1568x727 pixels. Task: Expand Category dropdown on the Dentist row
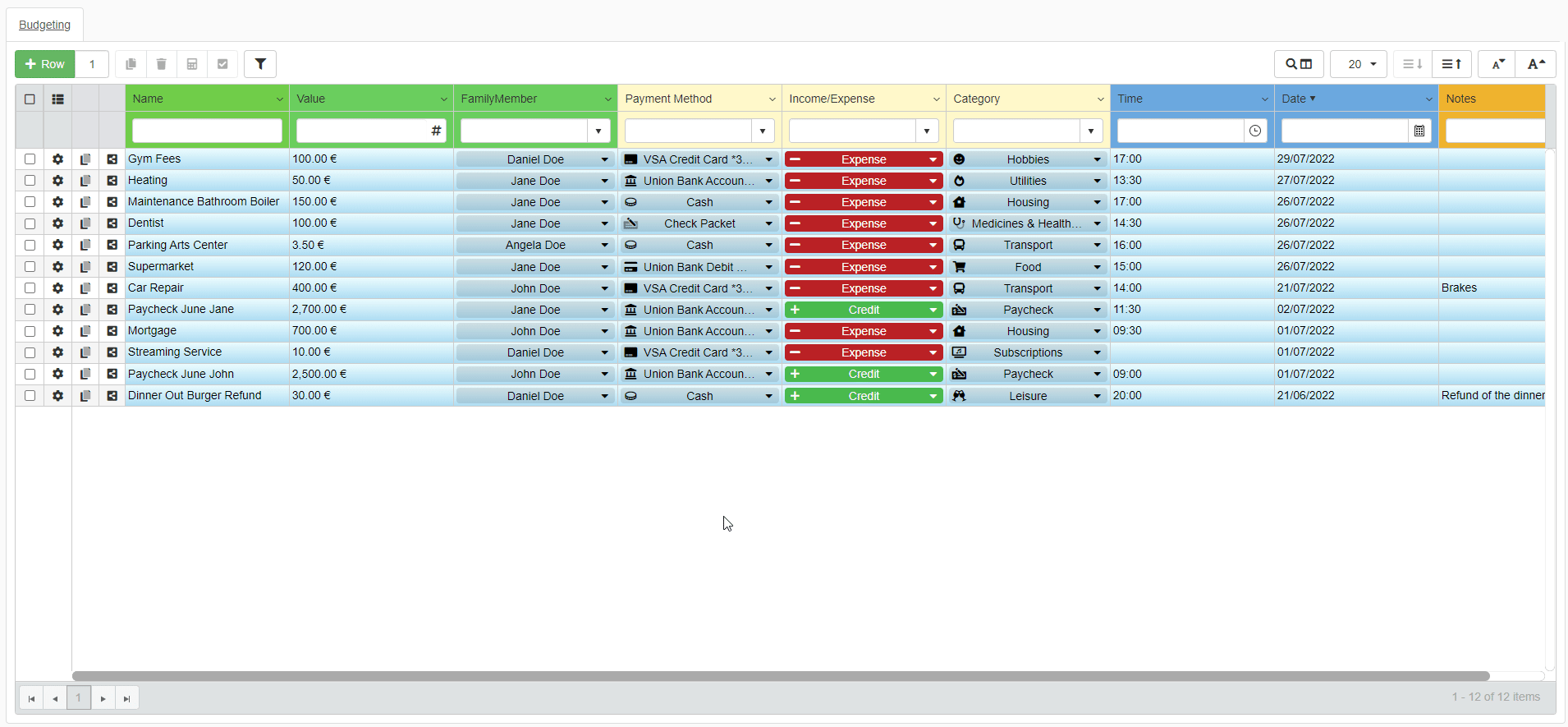1097,223
